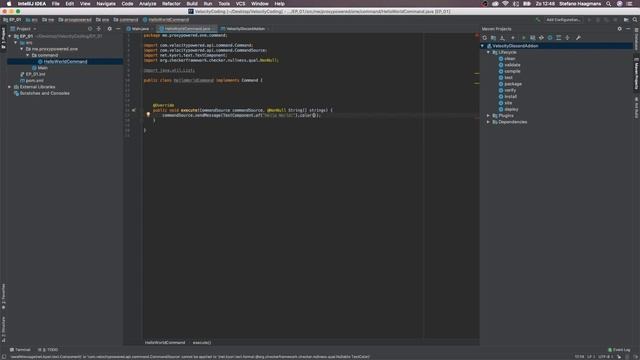Open Project Structure icon in toolbar
Screen dimensions: 640x360
tap(626, 20)
